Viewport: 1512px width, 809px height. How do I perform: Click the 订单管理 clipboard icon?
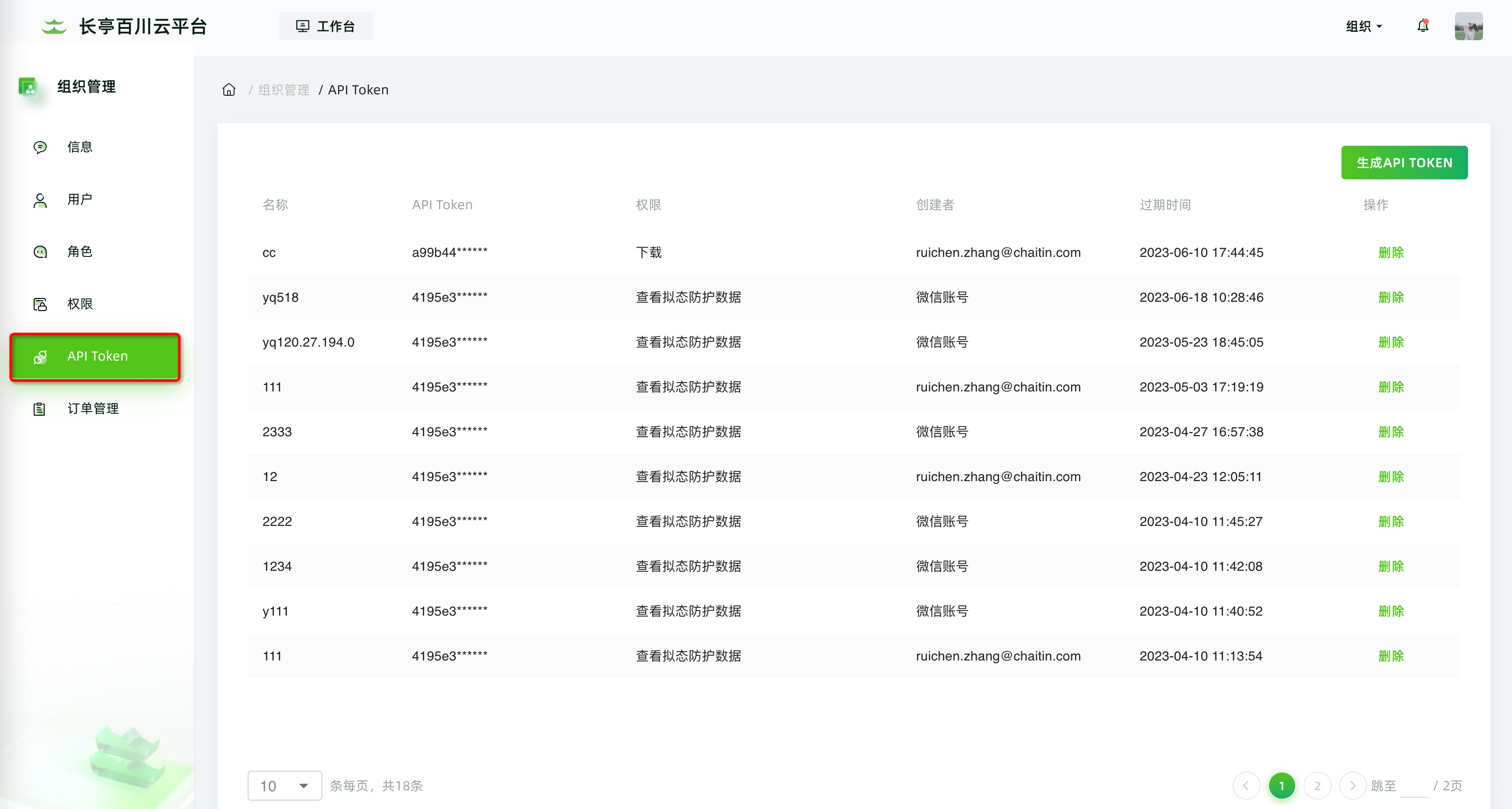click(39, 409)
